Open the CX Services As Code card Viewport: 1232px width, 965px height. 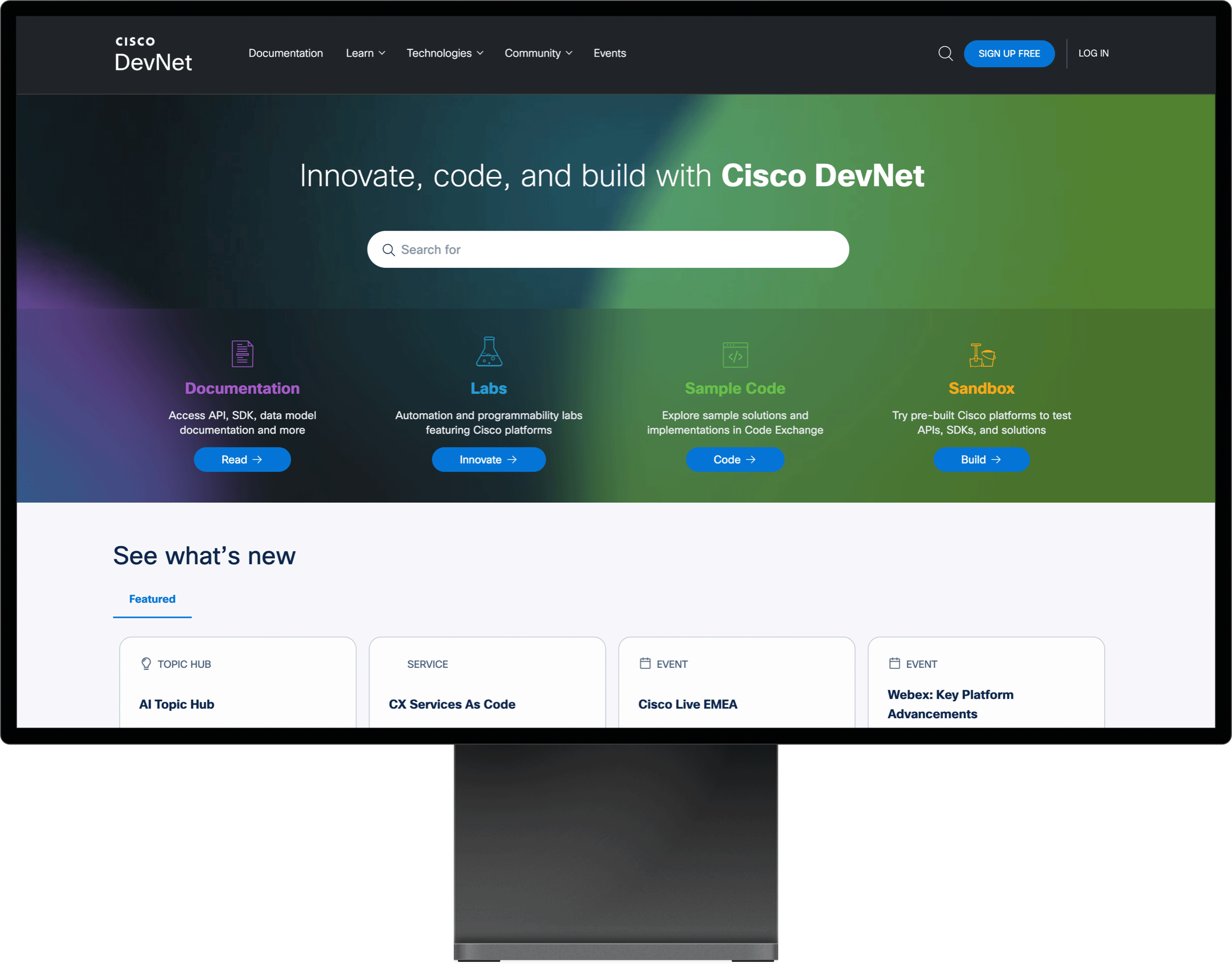tap(487, 683)
